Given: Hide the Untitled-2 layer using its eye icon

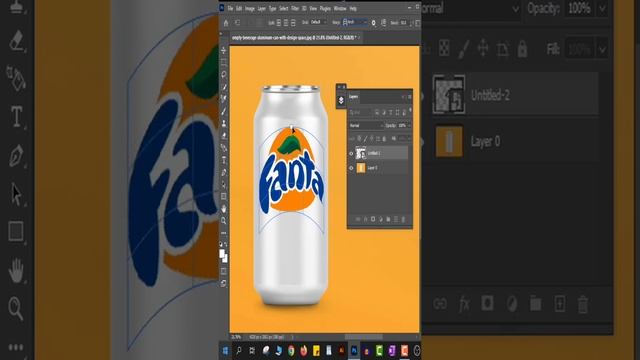Looking at the screenshot, I should click(351, 153).
